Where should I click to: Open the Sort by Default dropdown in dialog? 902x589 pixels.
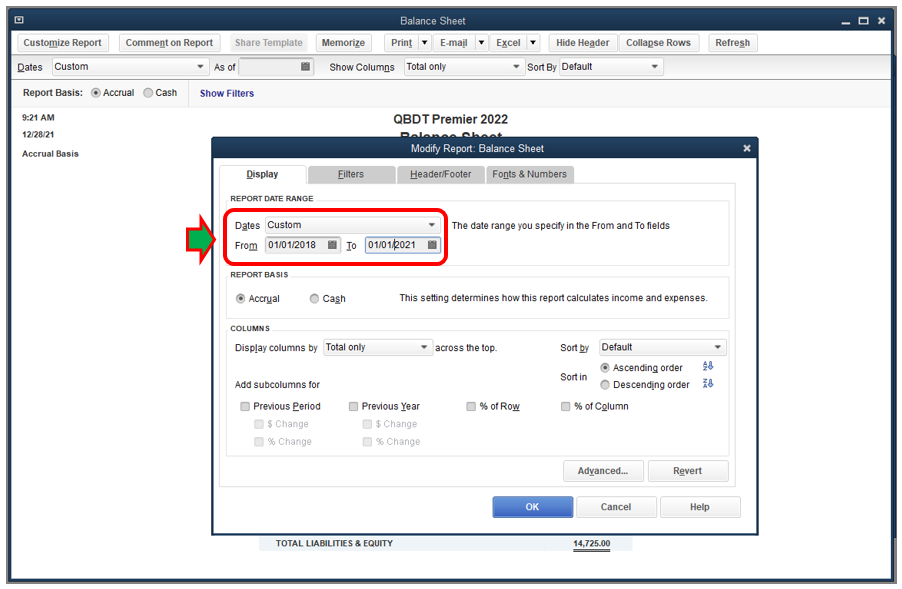[x=663, y=347]
